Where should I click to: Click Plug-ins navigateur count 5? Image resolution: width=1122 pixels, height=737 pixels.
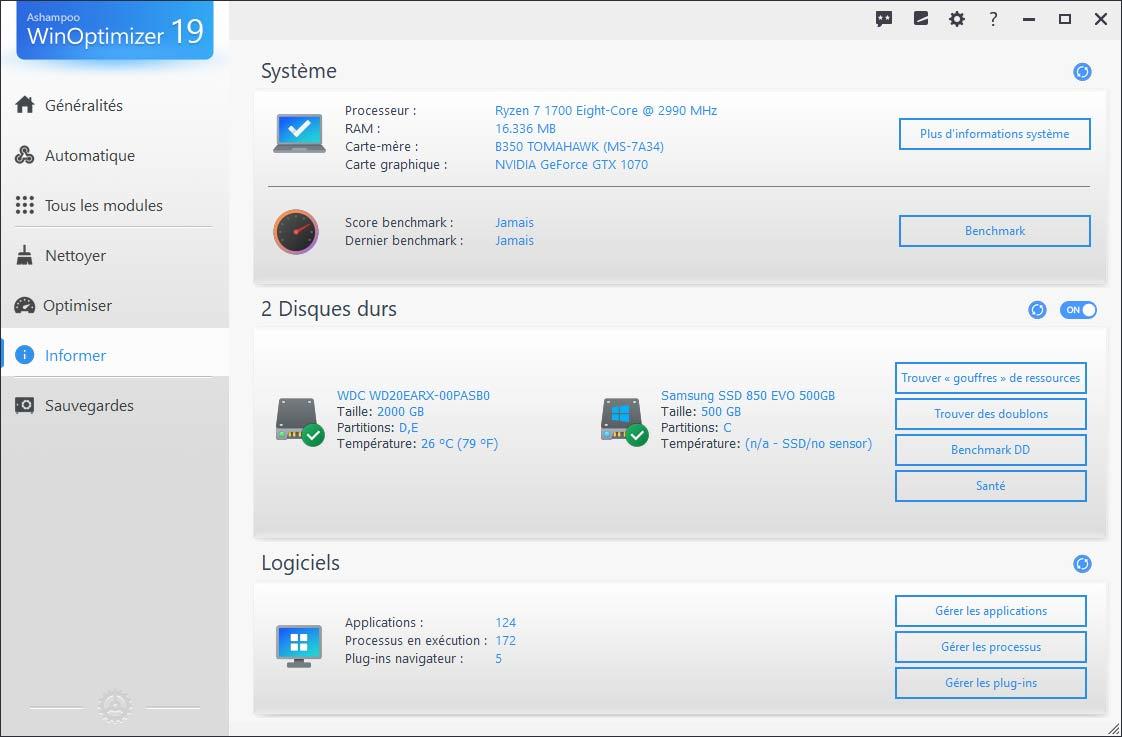click(x=498, y=658)
